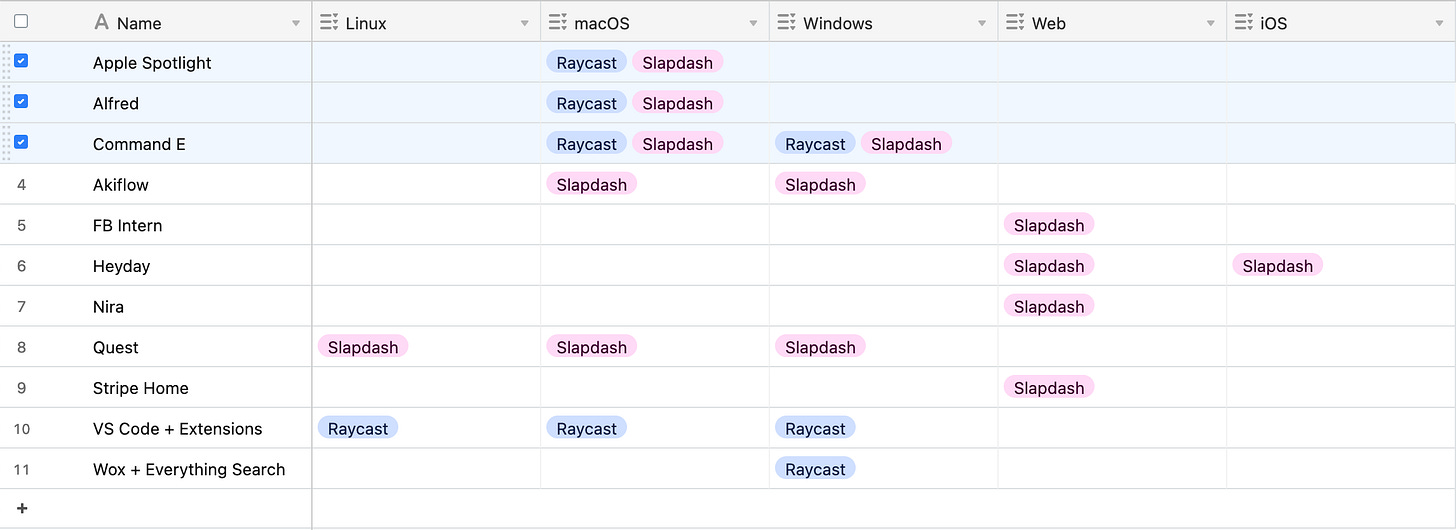
Task: Click the Linux column header label
Action: coord(366,23)
